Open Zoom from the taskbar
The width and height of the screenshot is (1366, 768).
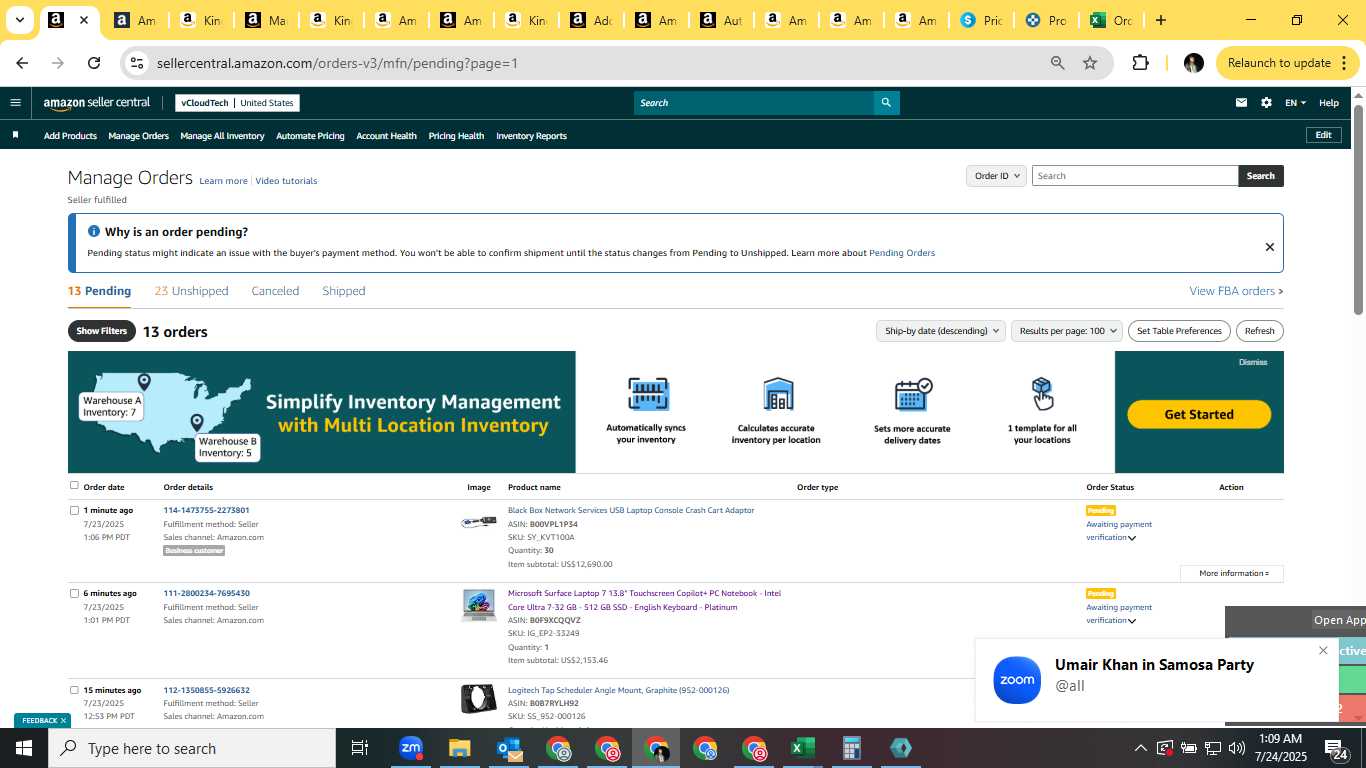click(410, 748)
